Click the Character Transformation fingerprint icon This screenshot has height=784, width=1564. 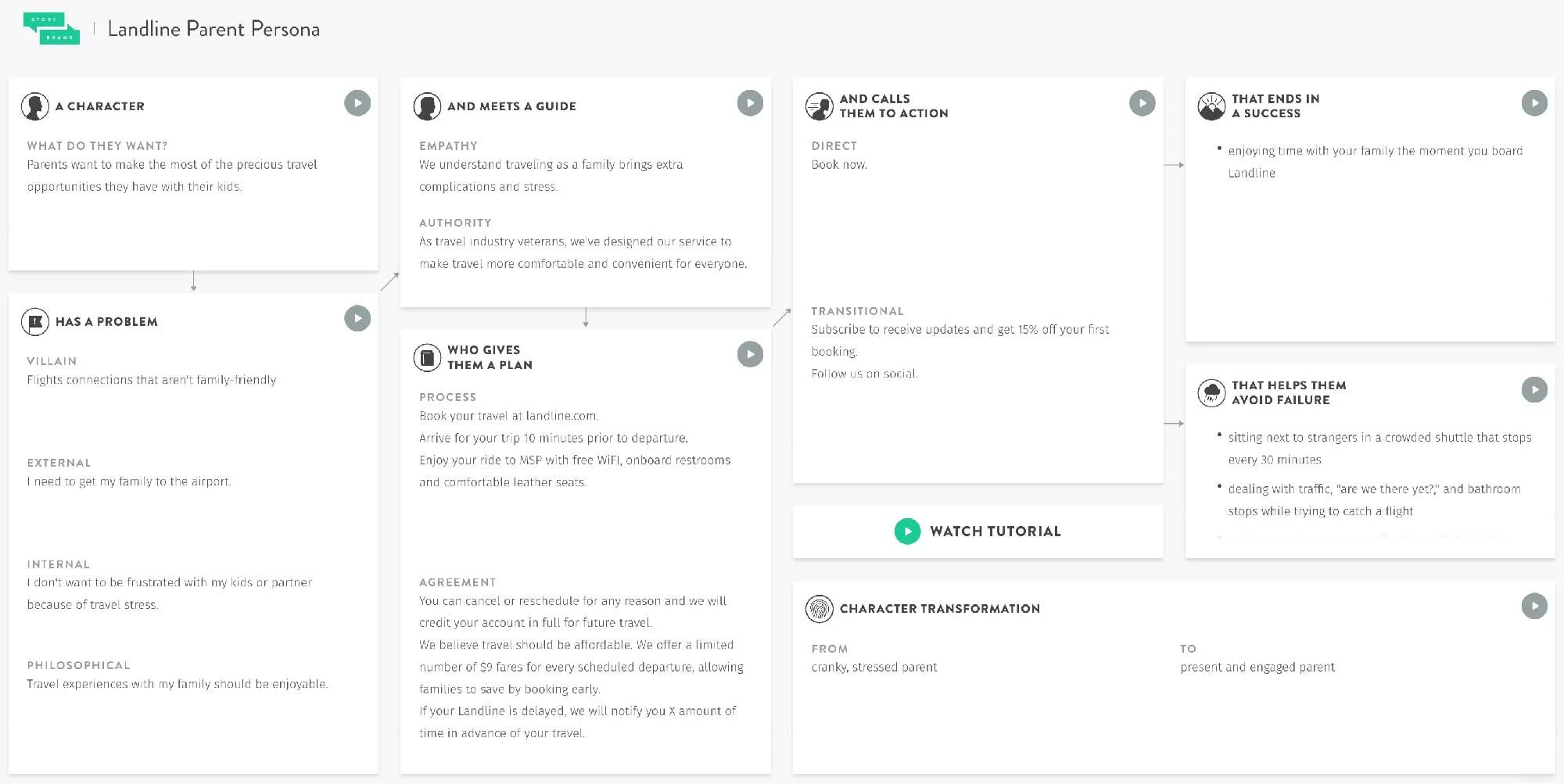click(820, 609)
